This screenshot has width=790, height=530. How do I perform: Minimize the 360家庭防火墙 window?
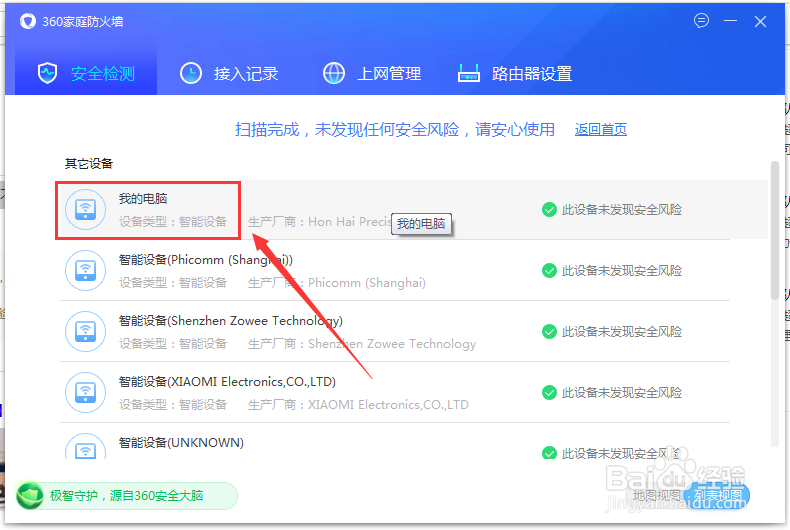tap(731, 21)
